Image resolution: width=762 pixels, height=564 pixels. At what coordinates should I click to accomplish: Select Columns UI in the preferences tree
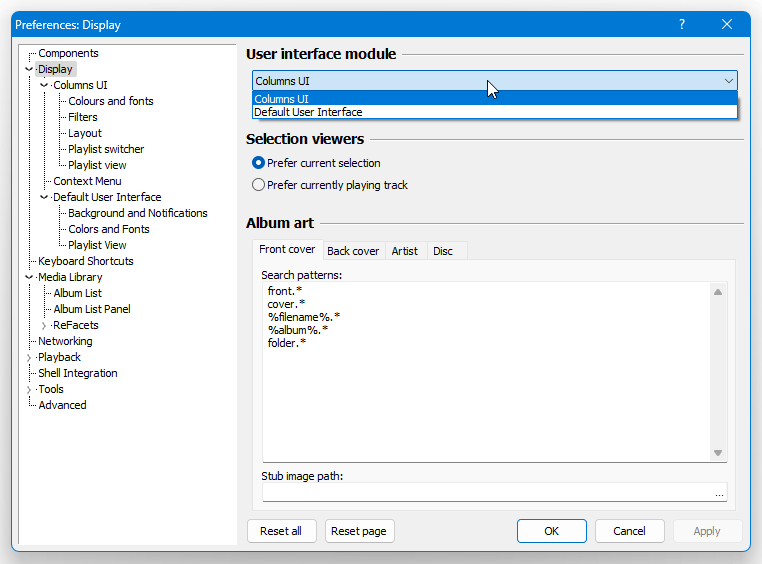click(x=80, y=85)
